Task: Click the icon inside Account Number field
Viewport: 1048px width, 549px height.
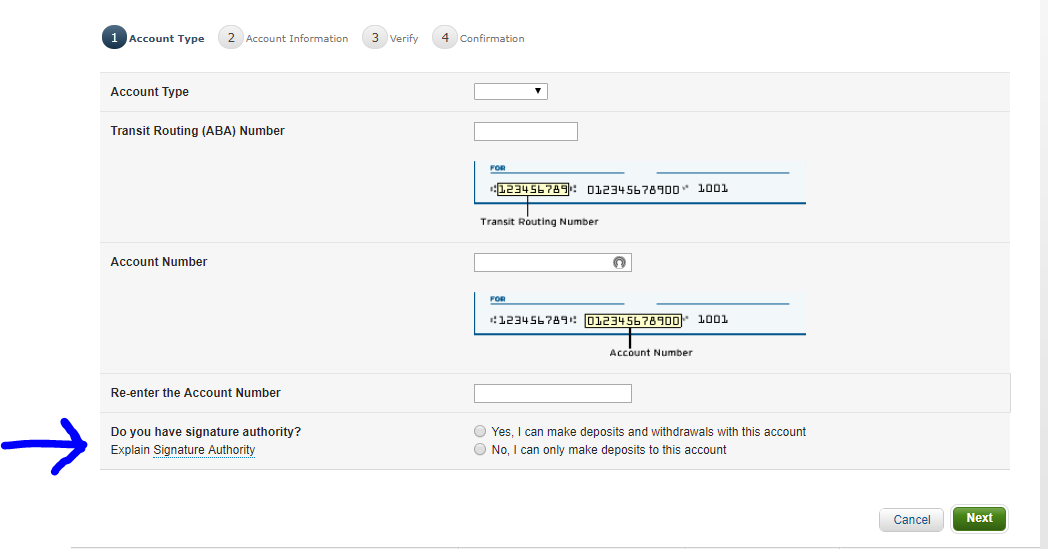Action: 620,263
